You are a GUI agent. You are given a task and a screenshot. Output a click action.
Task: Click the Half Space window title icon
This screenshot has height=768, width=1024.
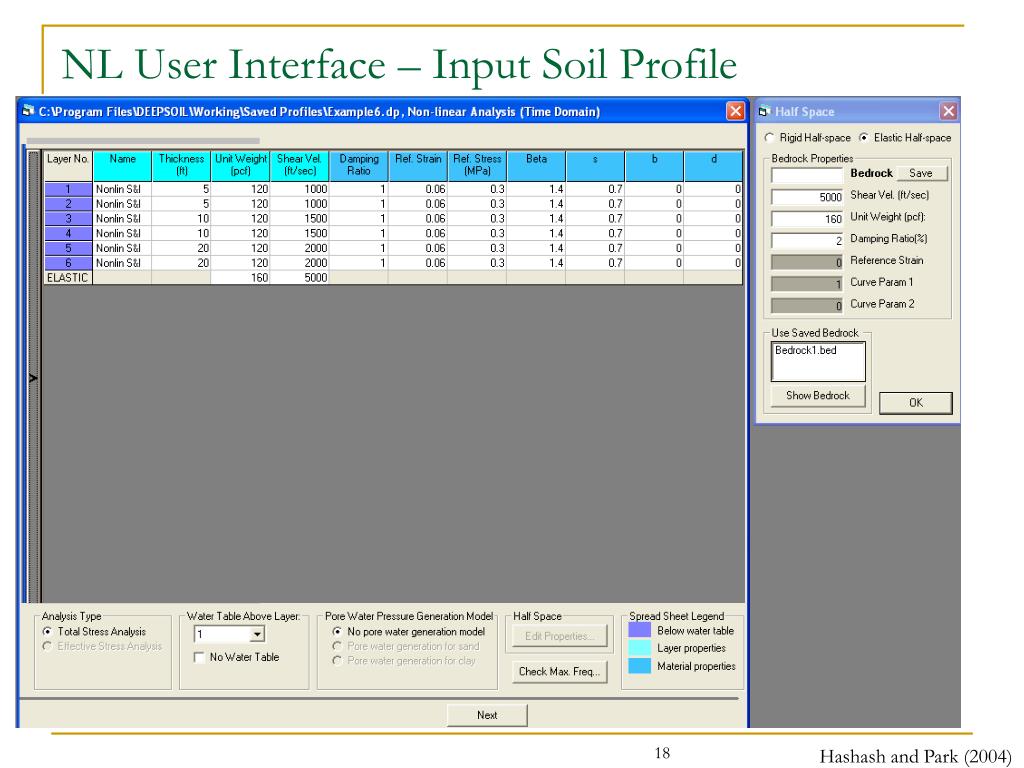tap(764, 112)
